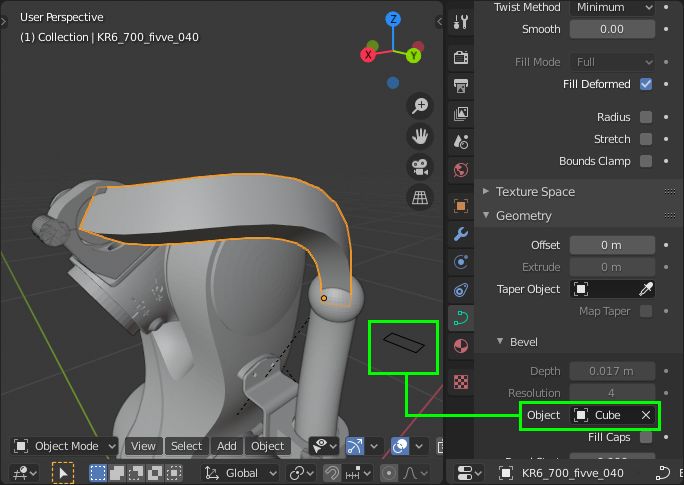Choose Extend selection mode icon
Viewport: 684px width, 485px height.
pyautogui.click(x=117, y=473)
